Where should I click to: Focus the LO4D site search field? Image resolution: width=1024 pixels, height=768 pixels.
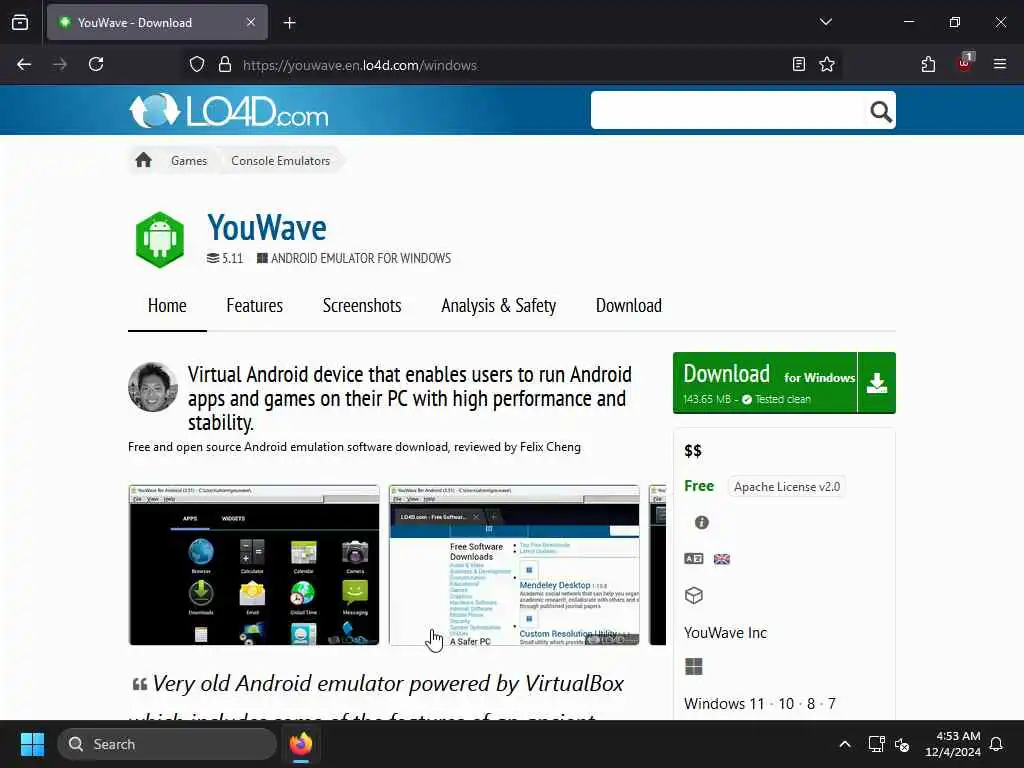tap(728, 110)
